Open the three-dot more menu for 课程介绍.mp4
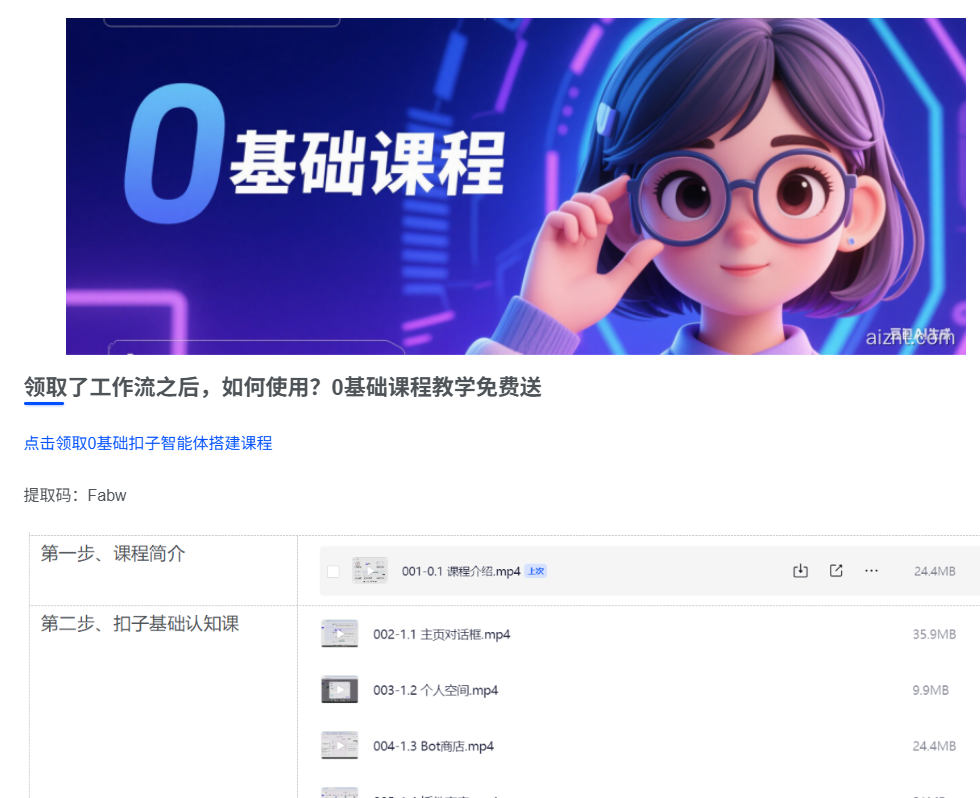This screenshot has height=798, width=980. coord(871,571)
